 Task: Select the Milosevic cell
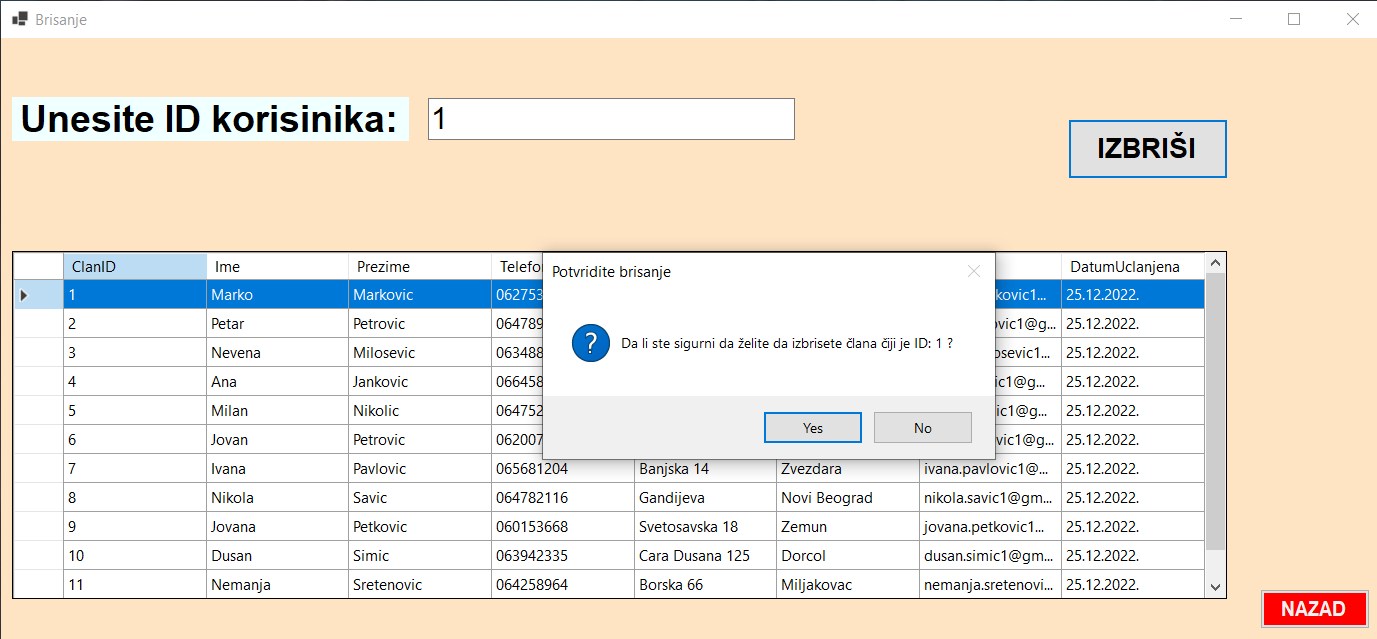click(x=420, y=353)
